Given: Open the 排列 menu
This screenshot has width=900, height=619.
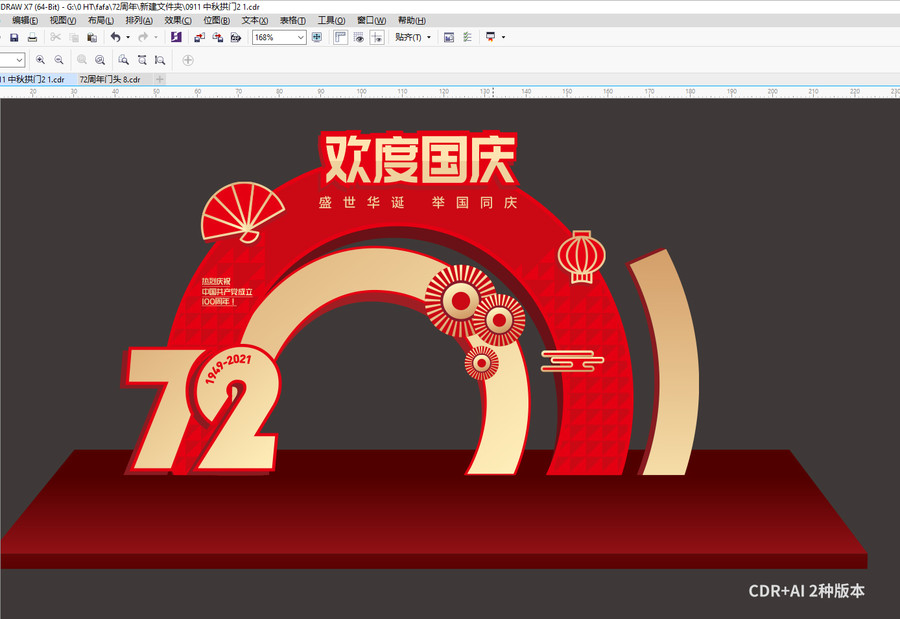Looking at the screenshot, I should pyautogui.click(x=139, y=21).
